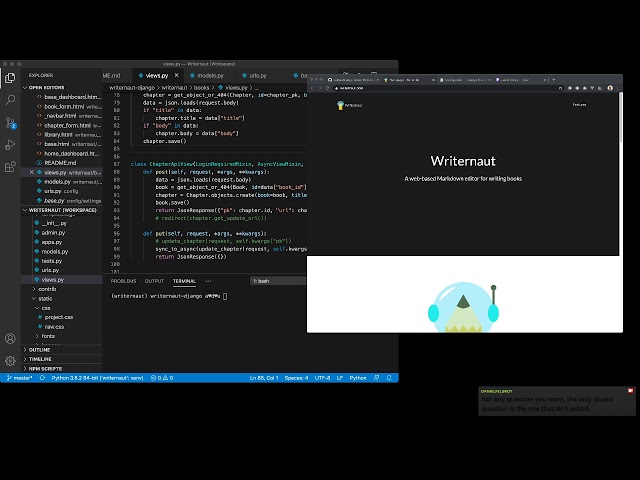
Task: Open the Output panel tab
Action: tap(154, 281)
